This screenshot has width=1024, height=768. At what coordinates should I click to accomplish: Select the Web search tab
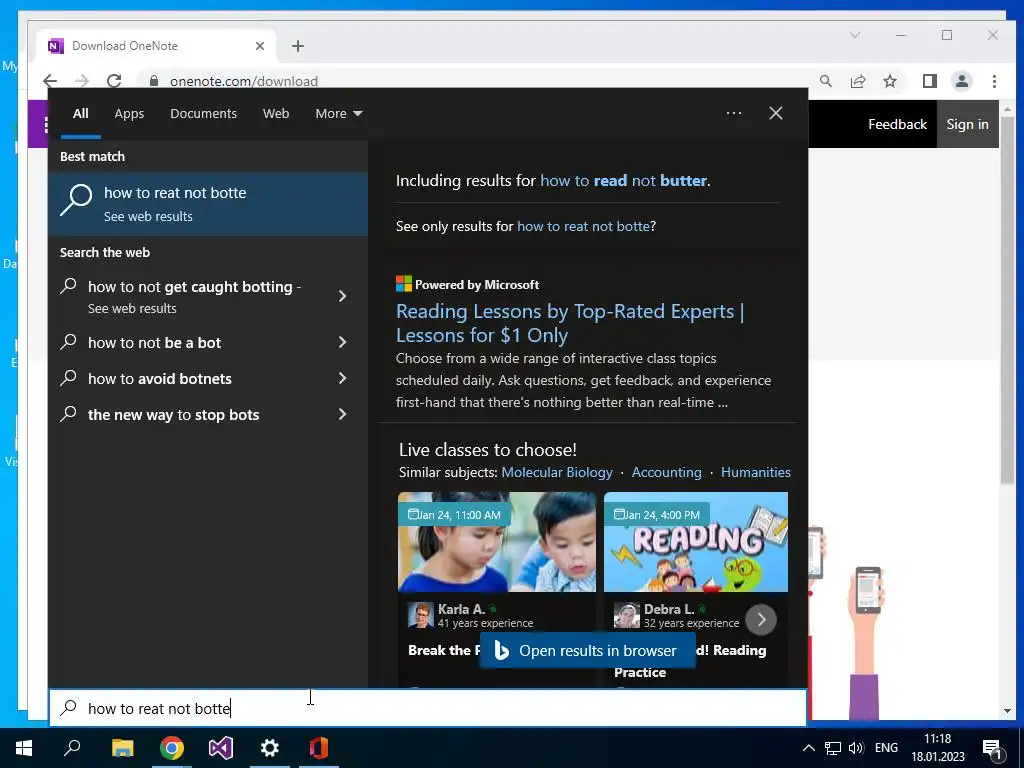pos(276,114)
